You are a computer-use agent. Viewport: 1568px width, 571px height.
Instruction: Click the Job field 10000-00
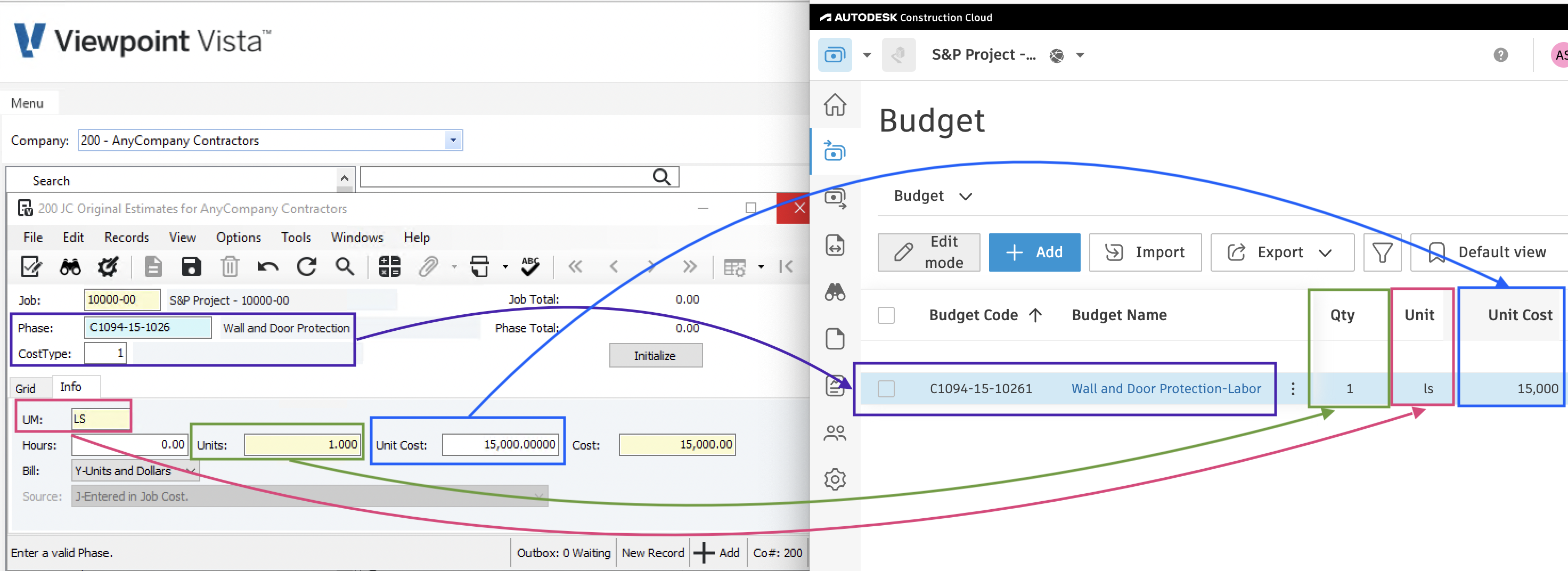122,299
